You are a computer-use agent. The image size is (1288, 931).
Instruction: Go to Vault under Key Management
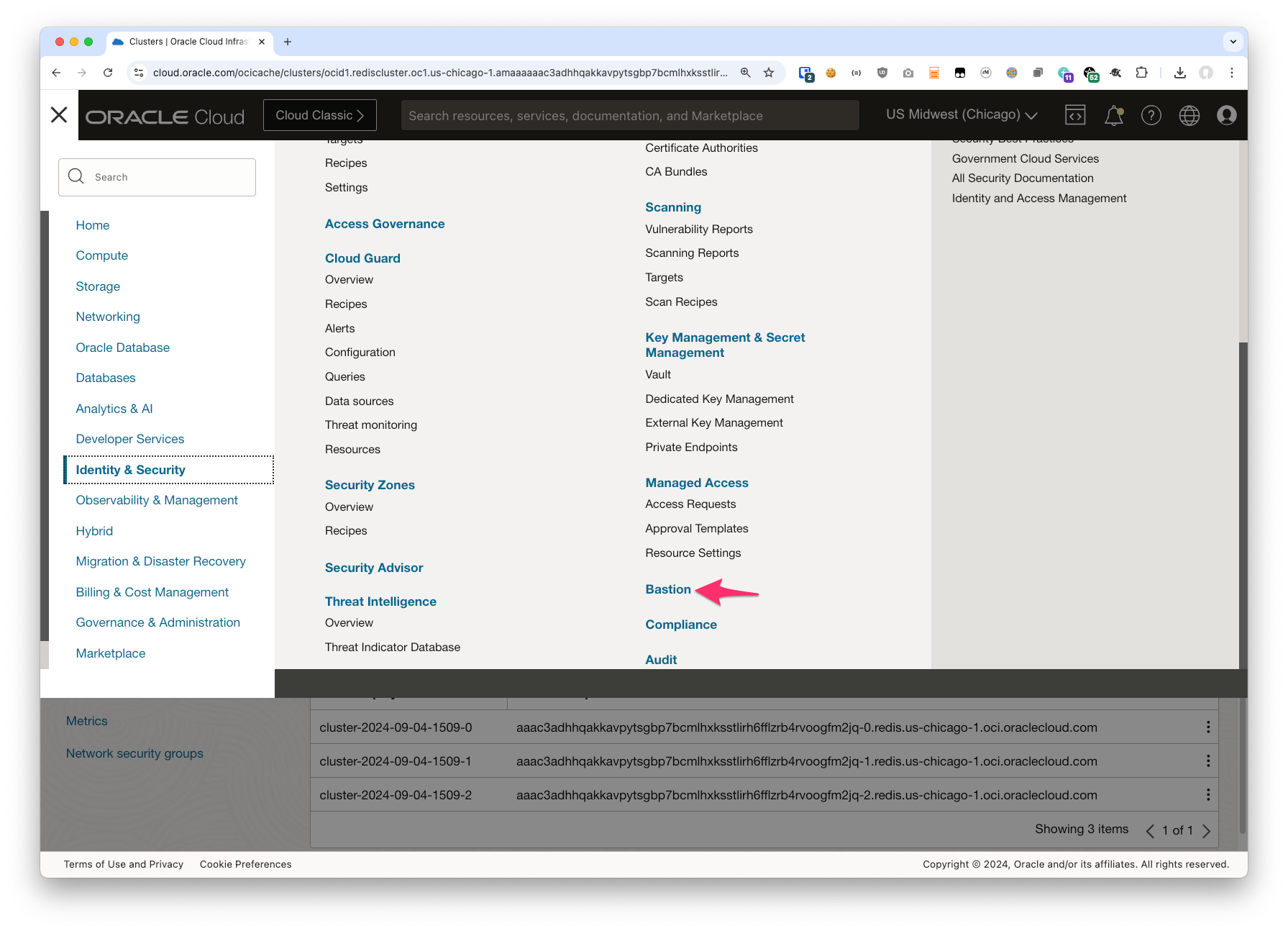pyautogui.click(x=657, y=375)
